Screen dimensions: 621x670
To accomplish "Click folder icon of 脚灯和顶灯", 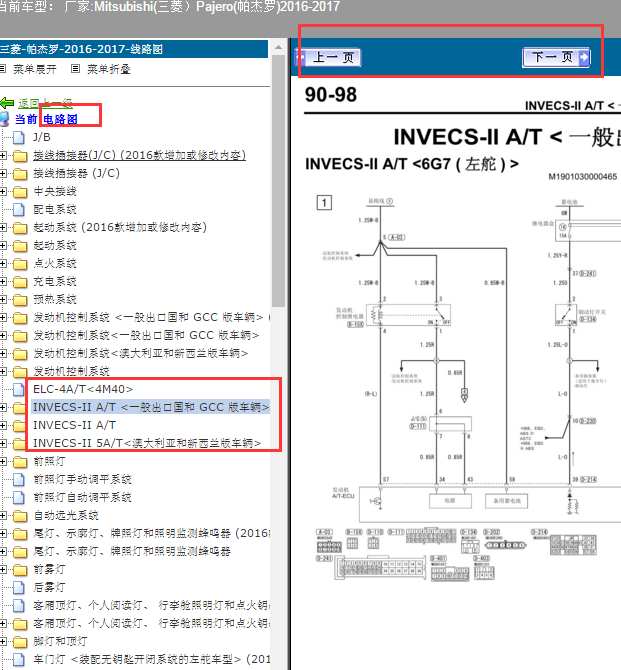I will tap(20, 641).
